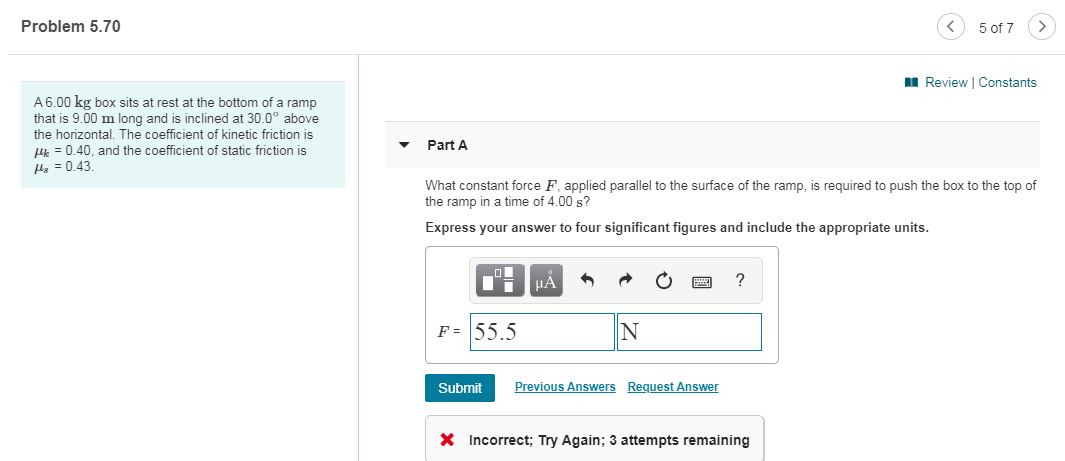Image resolution: width=1065 pixels, height=461 pixels.
Task: Open the Review link
Action: [945, 82]
